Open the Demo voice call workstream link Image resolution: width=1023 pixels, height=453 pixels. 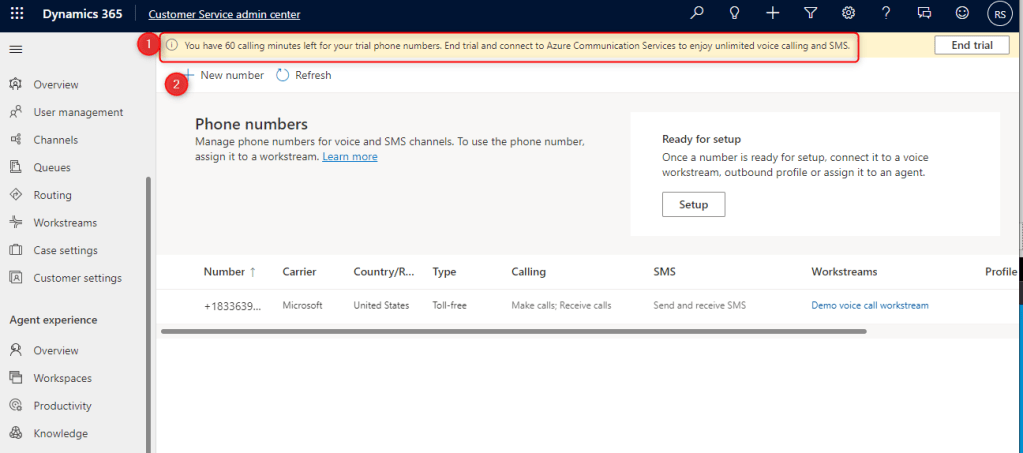tap(869, 305)
